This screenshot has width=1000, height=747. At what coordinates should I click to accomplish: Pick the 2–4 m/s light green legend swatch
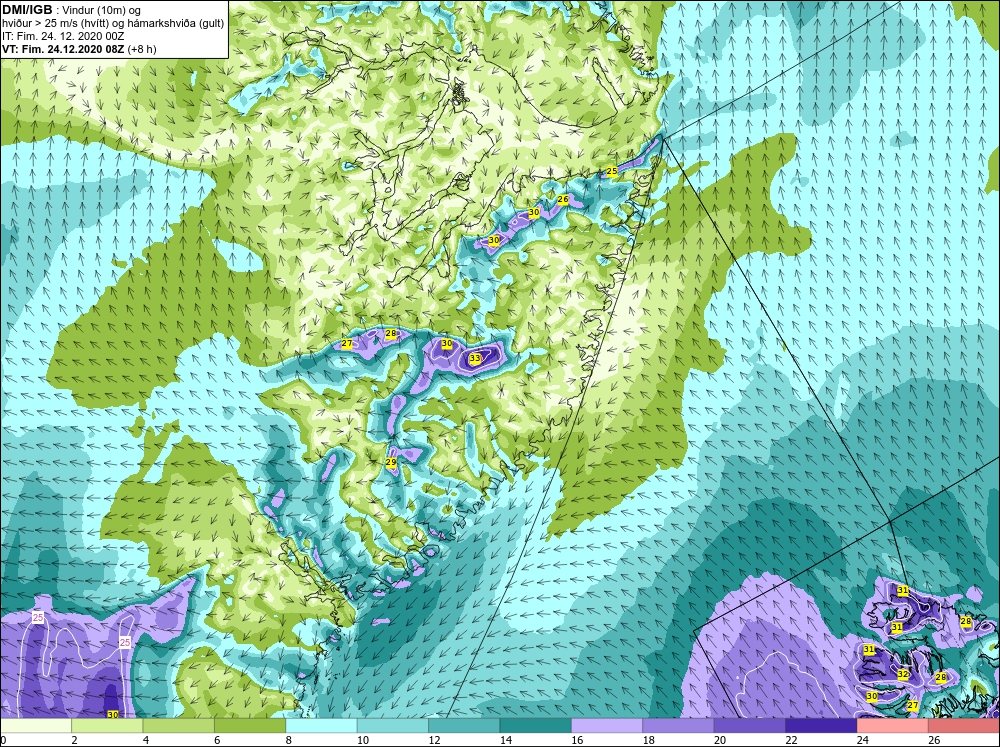click(x=107, y=725)
